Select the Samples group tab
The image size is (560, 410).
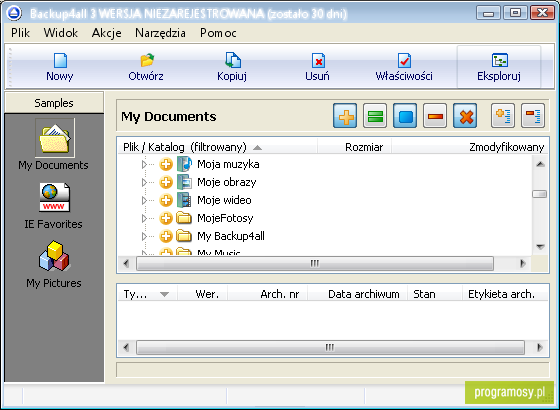(x=54, y=103)
